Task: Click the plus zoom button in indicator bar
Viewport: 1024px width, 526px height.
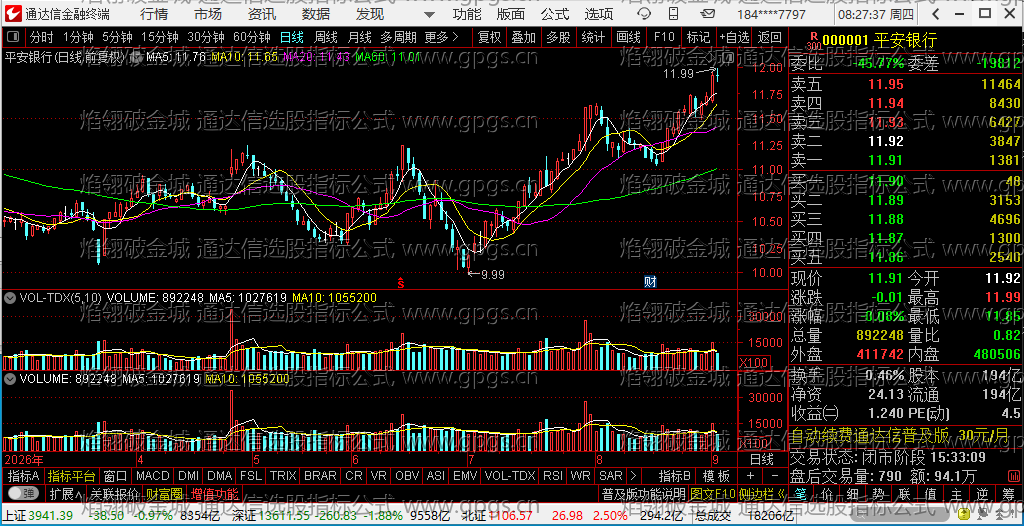Action: tap(750, 475)
